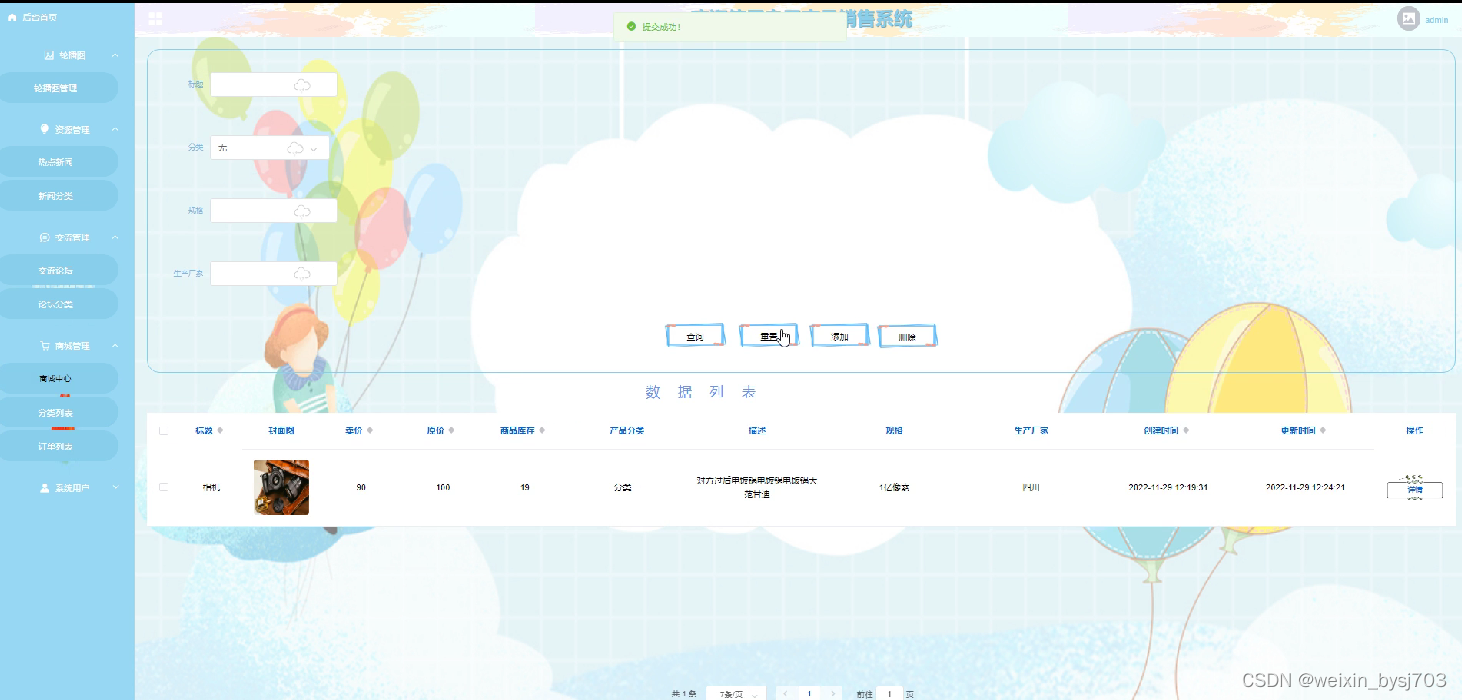Click the admin username text
This screenshot has height=700, width=1462.
click(1437, 19)
